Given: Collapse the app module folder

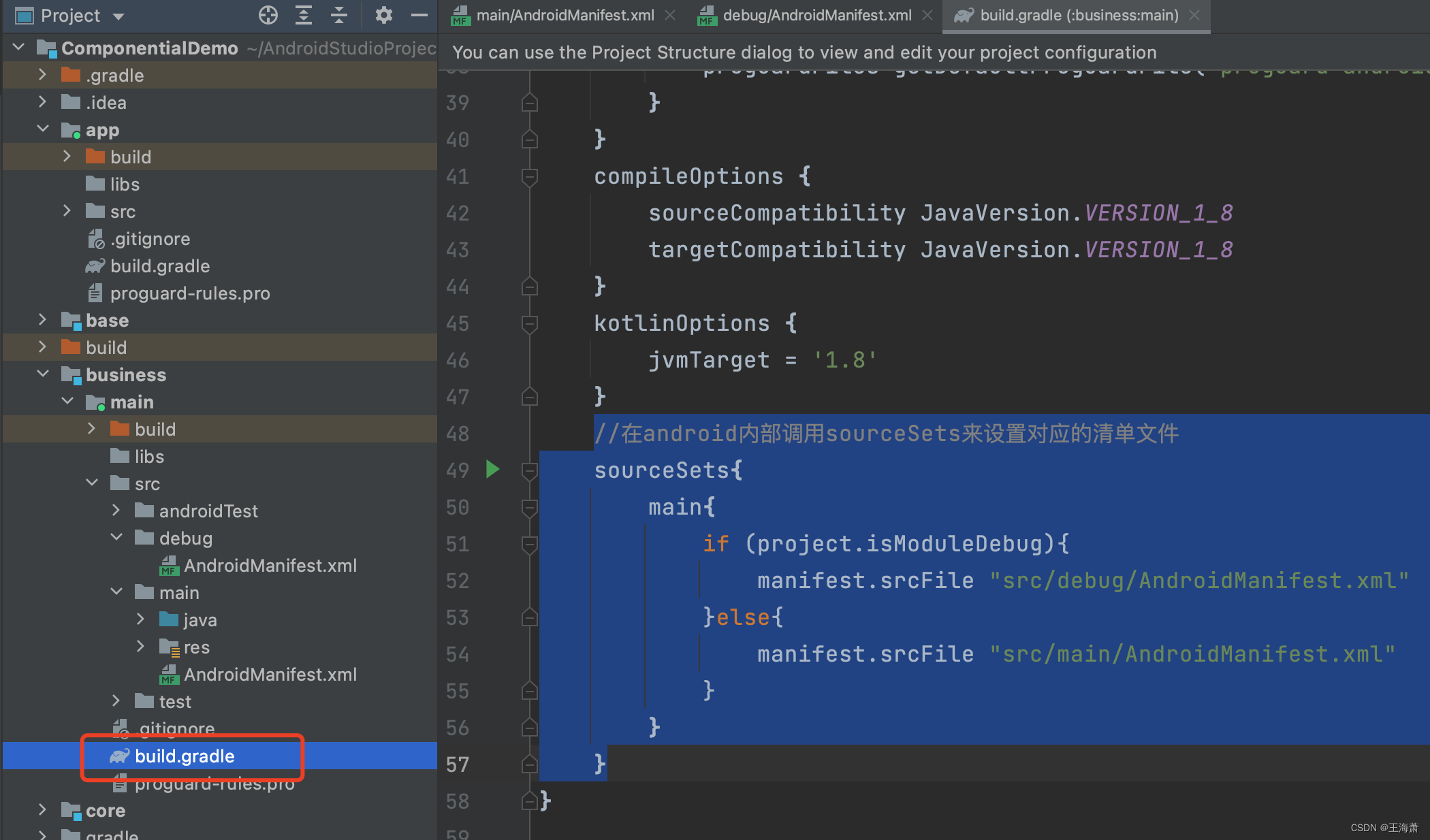Looking at the screenshot, I should 43,129.
